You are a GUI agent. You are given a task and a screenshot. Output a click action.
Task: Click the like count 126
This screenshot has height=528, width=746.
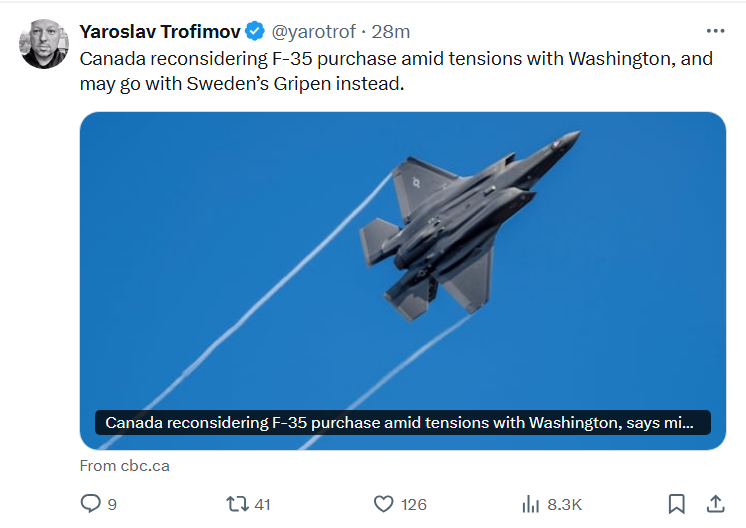[x=413, y=504]
